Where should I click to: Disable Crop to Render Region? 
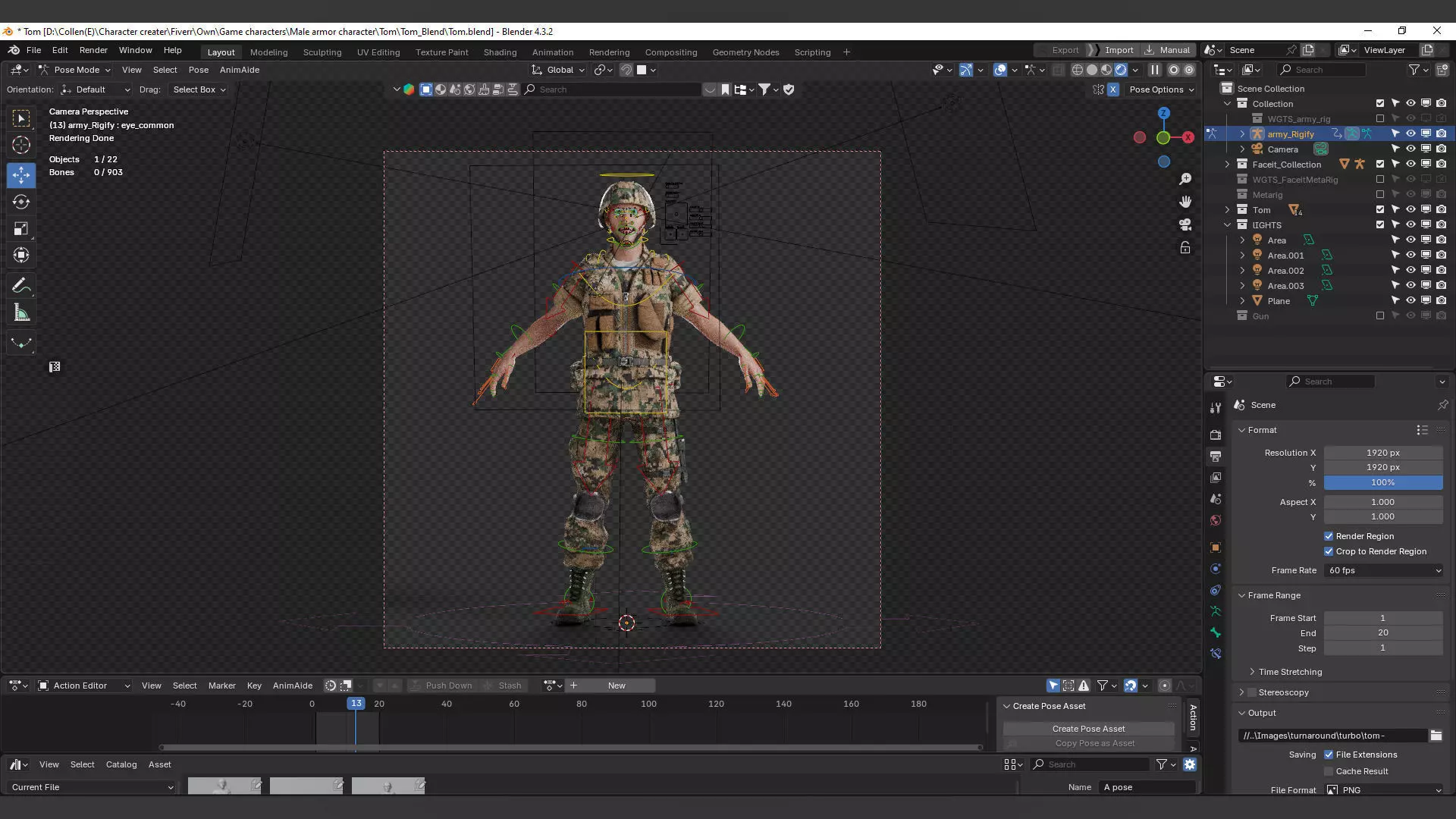click(1329, 551)
